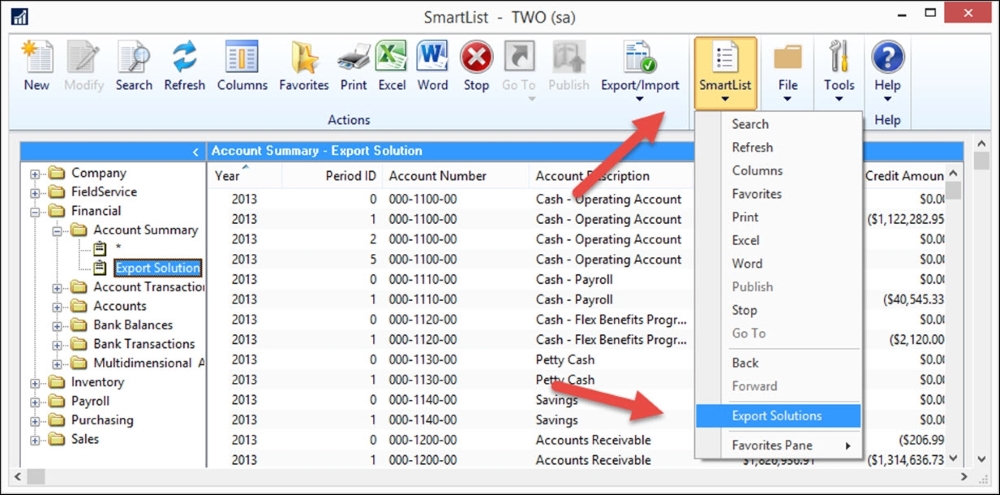Expand the Bank Balances folder node
This screenshot has height=495, width=1000.
(x=57, y=326)
